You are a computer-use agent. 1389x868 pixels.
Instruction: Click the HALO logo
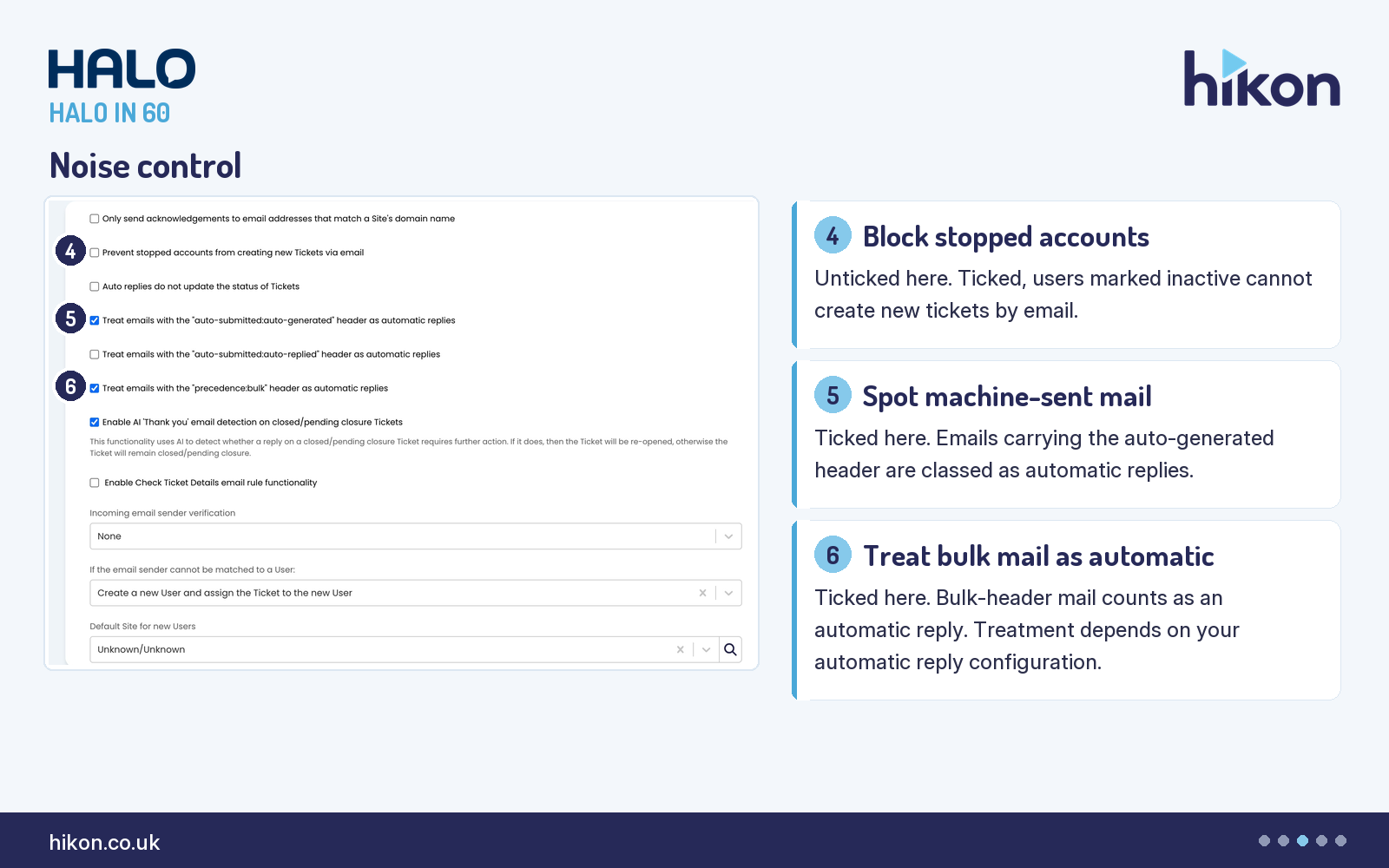[x=122, y=69]
